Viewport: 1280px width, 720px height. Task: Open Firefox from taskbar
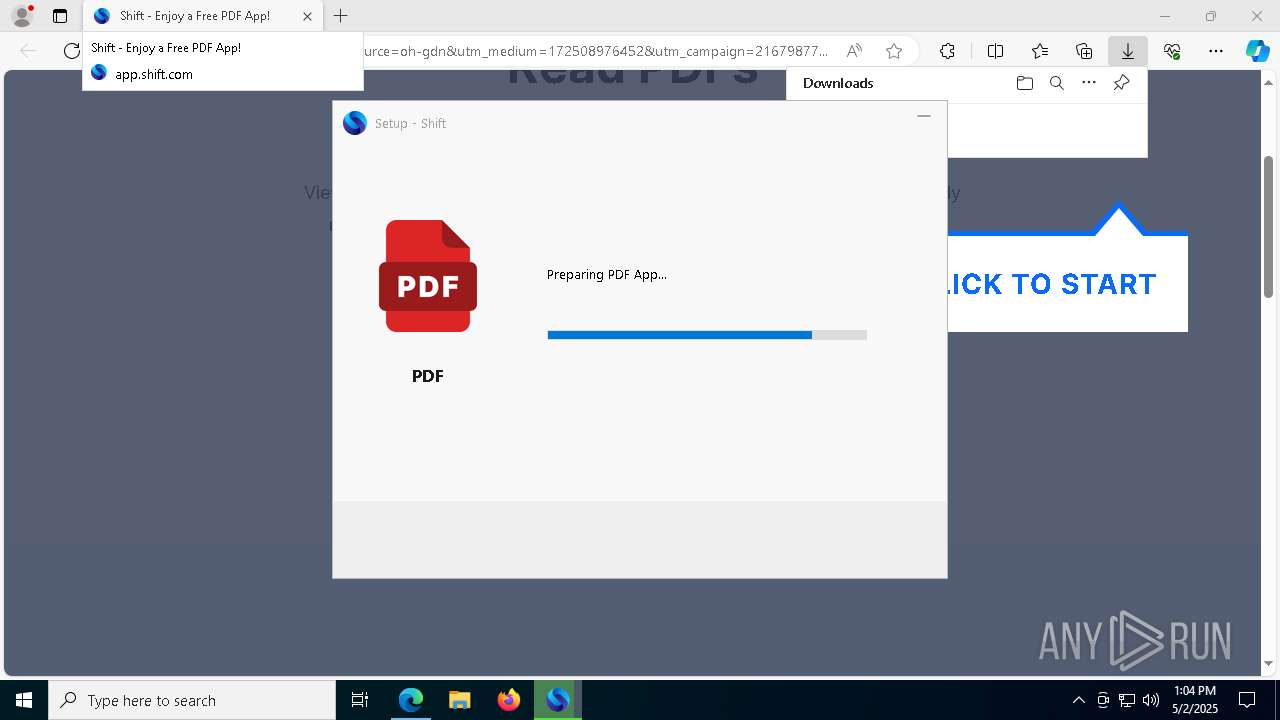[x=509, y=700]
